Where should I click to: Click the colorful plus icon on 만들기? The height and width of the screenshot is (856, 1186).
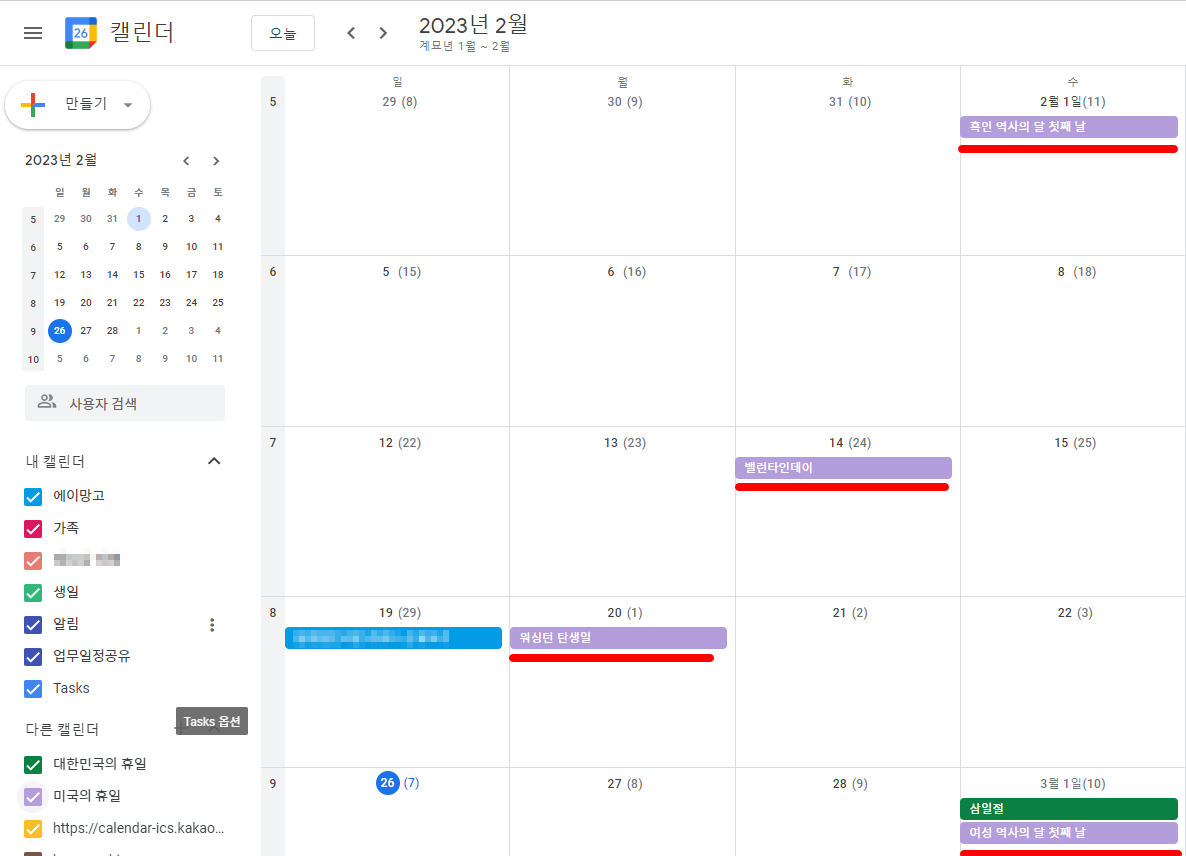coord(33,104)
